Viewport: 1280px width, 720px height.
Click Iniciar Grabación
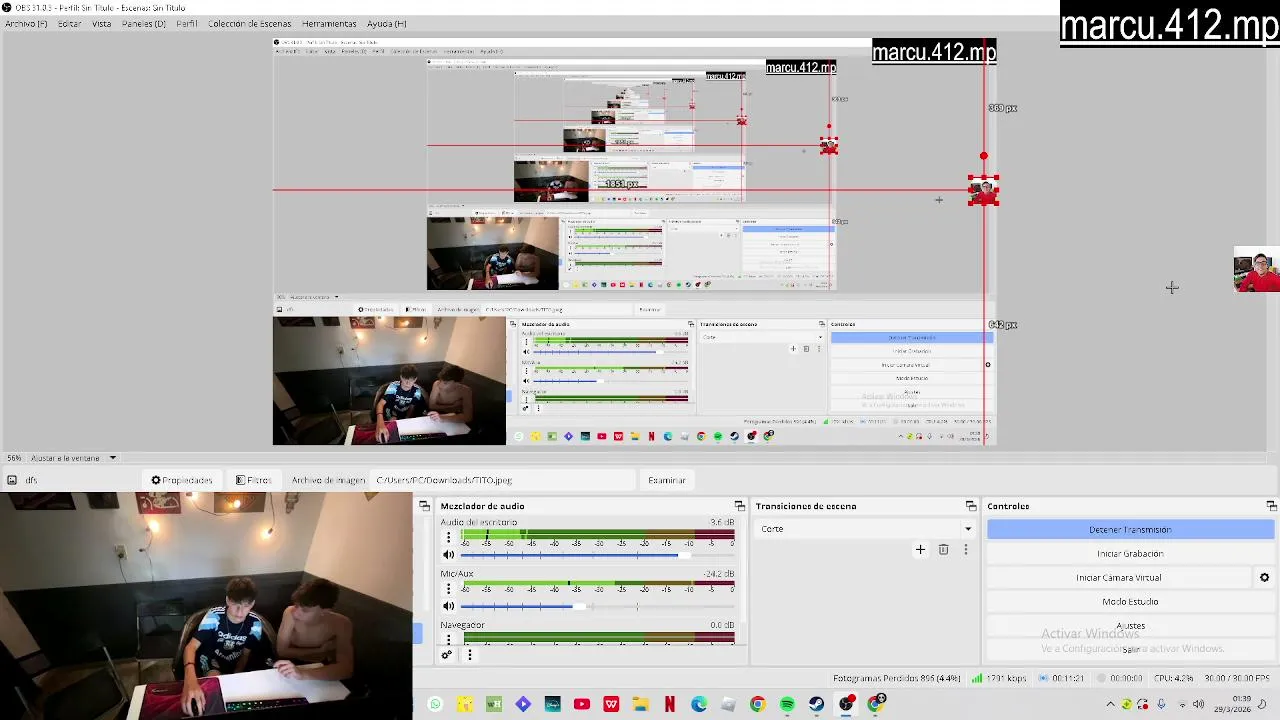(x=1130, y=553)
